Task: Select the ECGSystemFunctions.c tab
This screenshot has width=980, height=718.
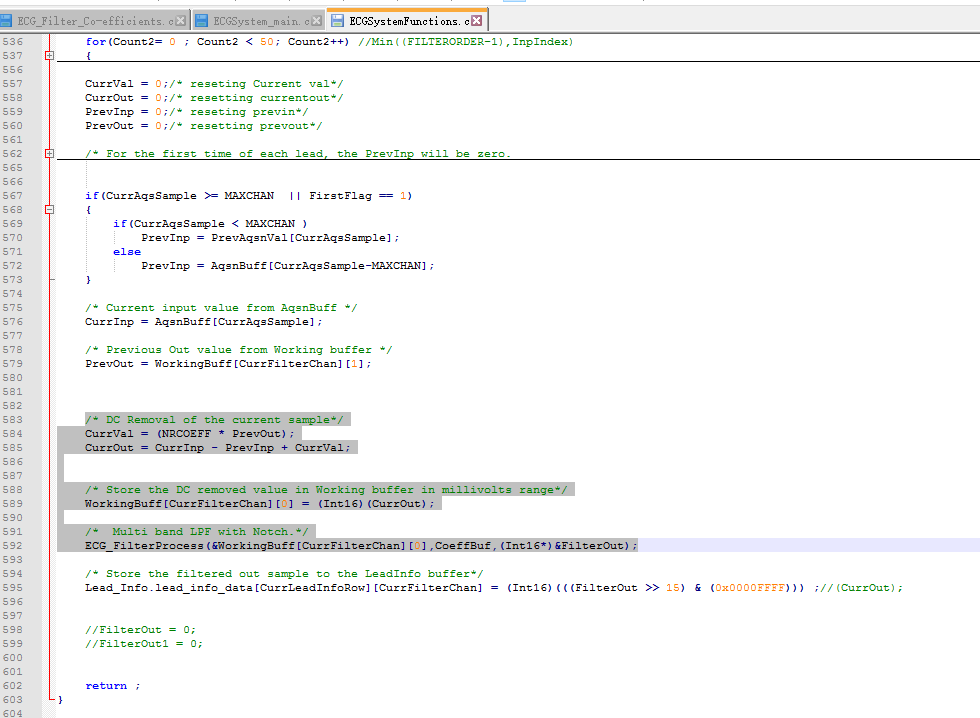Action: (409, 21)
